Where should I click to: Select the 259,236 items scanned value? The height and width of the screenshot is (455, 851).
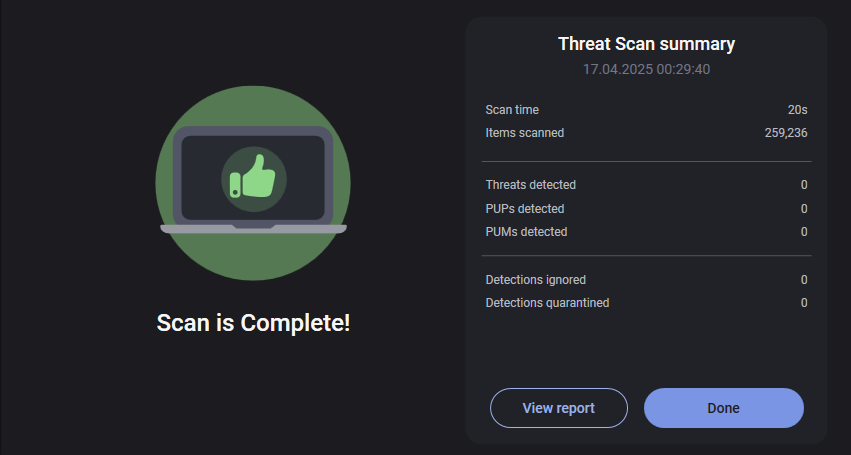(785, 132)
